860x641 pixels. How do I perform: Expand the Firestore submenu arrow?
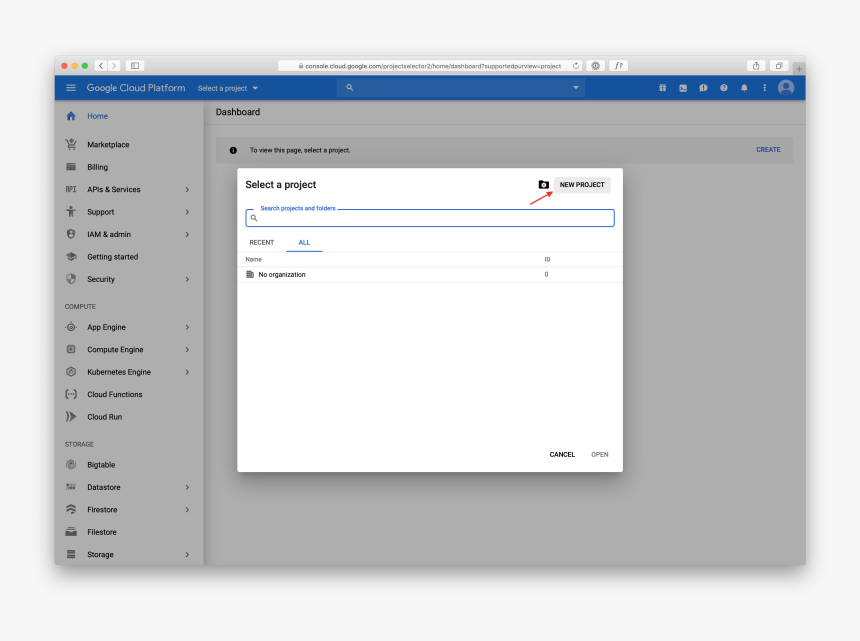[x=187, y=510]
